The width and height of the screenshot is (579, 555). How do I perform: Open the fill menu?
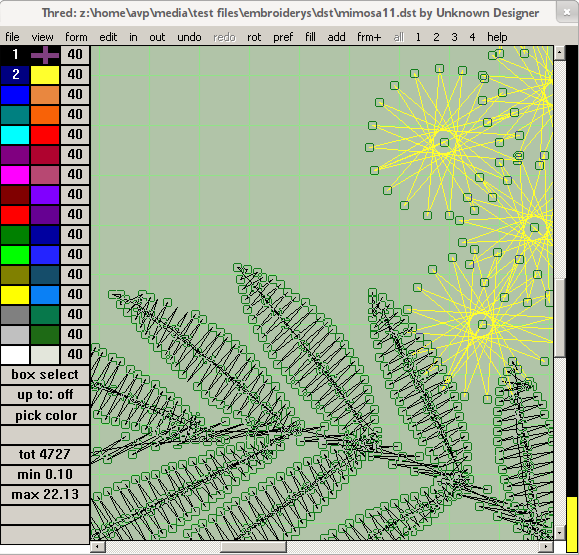click(x=310, y=37)
